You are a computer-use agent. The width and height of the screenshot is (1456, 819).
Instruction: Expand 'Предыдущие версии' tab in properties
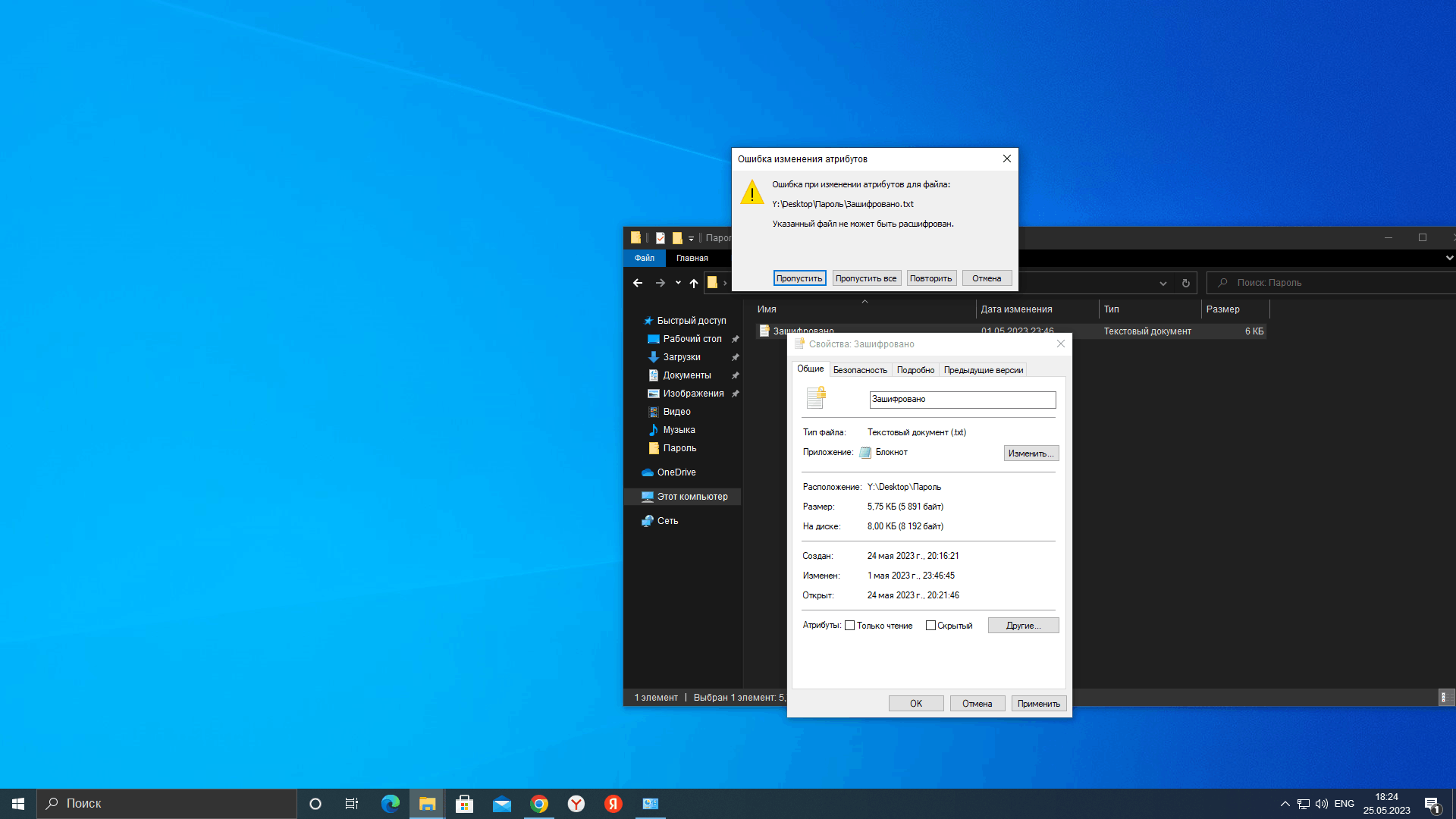983,369
